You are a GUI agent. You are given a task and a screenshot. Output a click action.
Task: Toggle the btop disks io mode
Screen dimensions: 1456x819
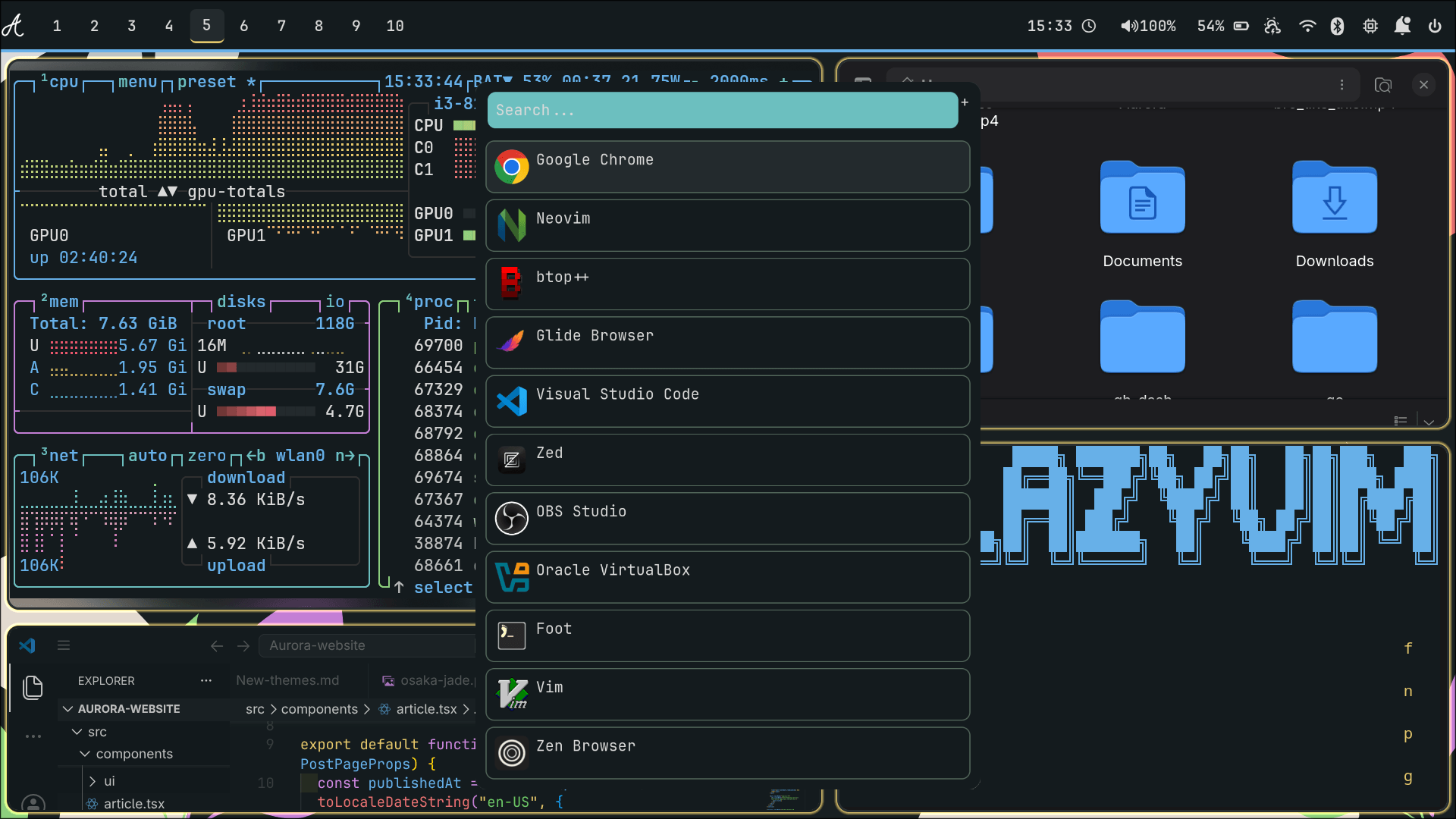(x=334, y=302)
